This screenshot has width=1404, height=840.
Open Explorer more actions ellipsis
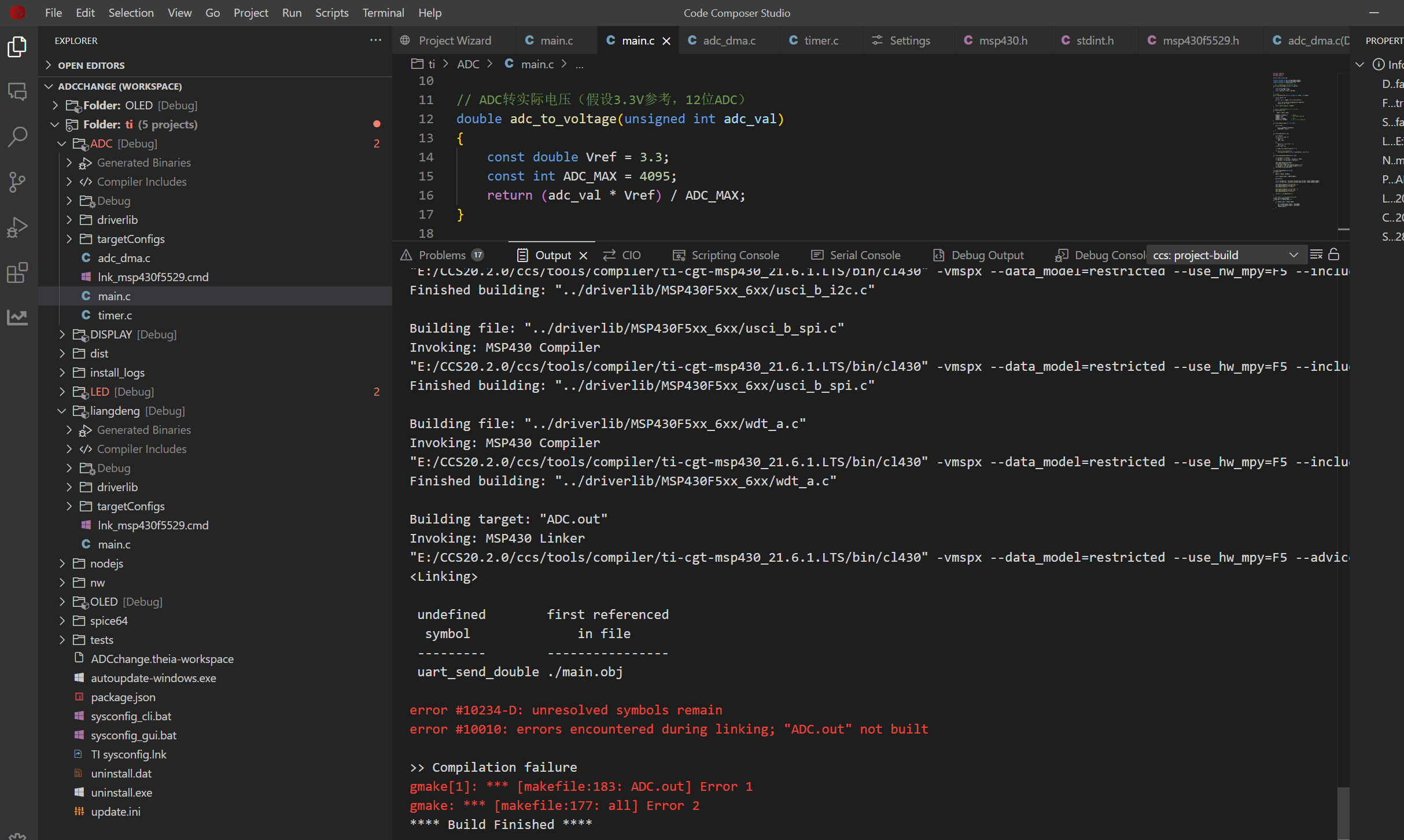375,40
